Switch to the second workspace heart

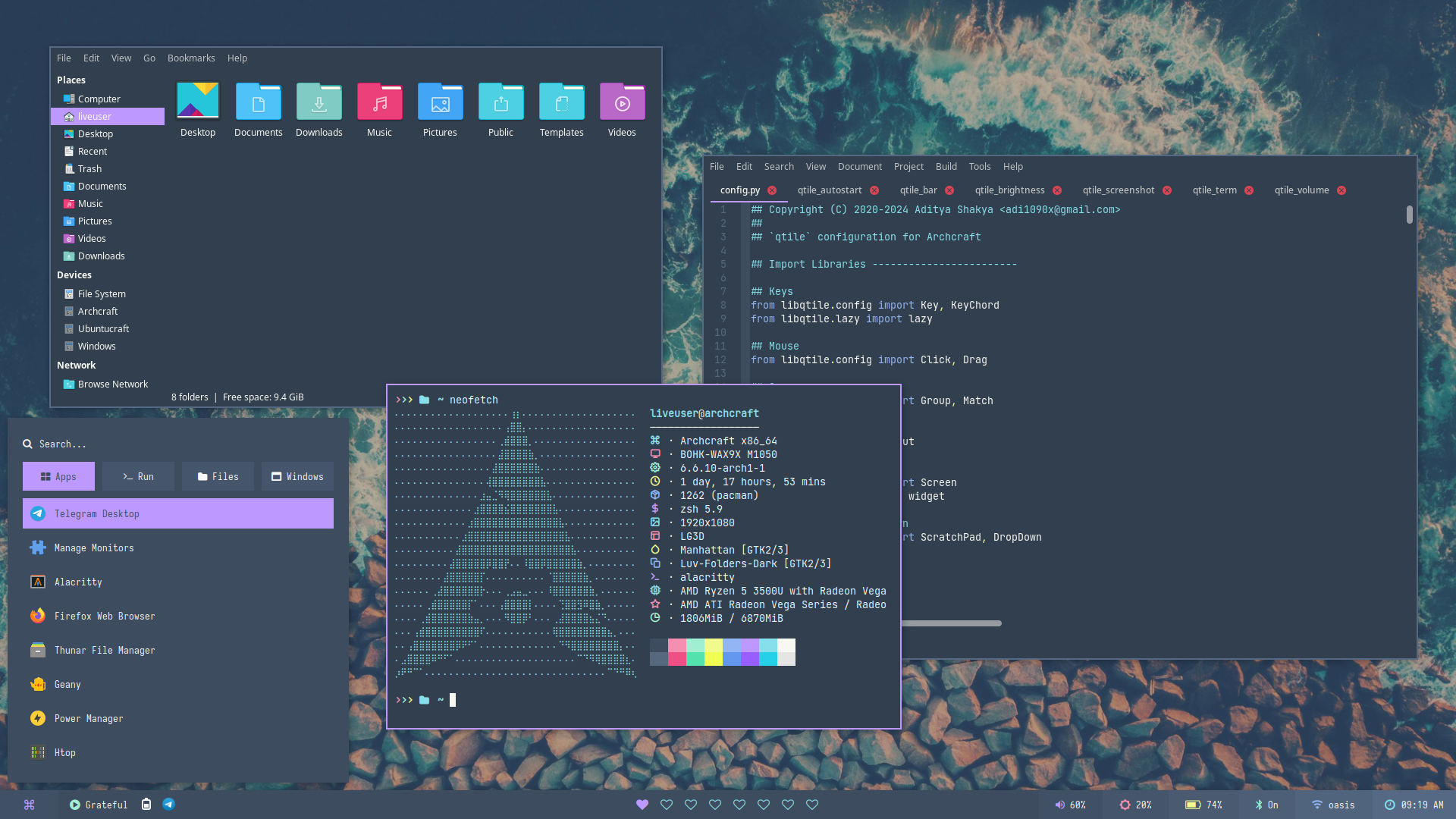click(x=667, y=805)
